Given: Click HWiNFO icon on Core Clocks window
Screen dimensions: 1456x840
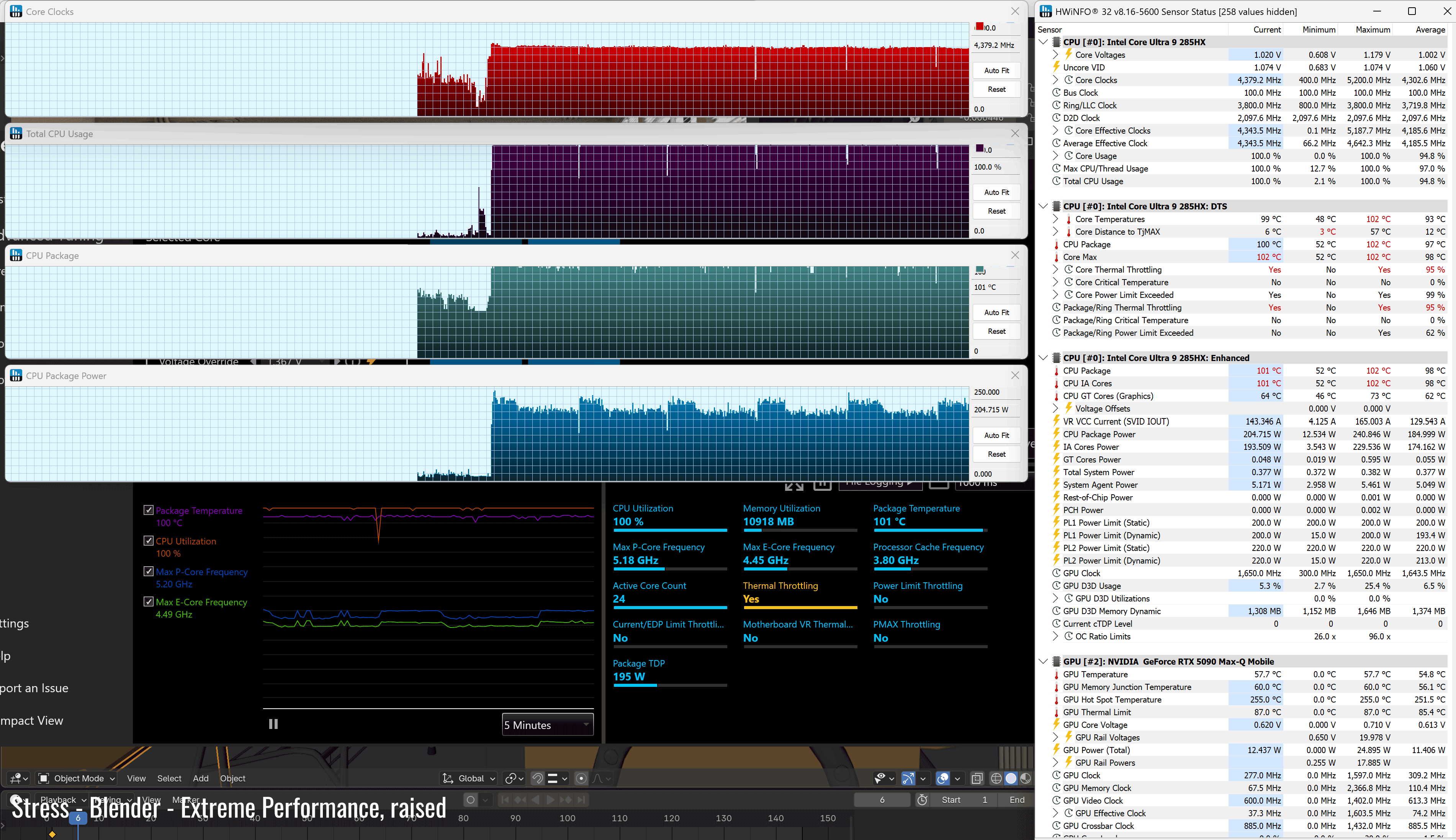Looking at the screenshot, I should pos(16,11).
